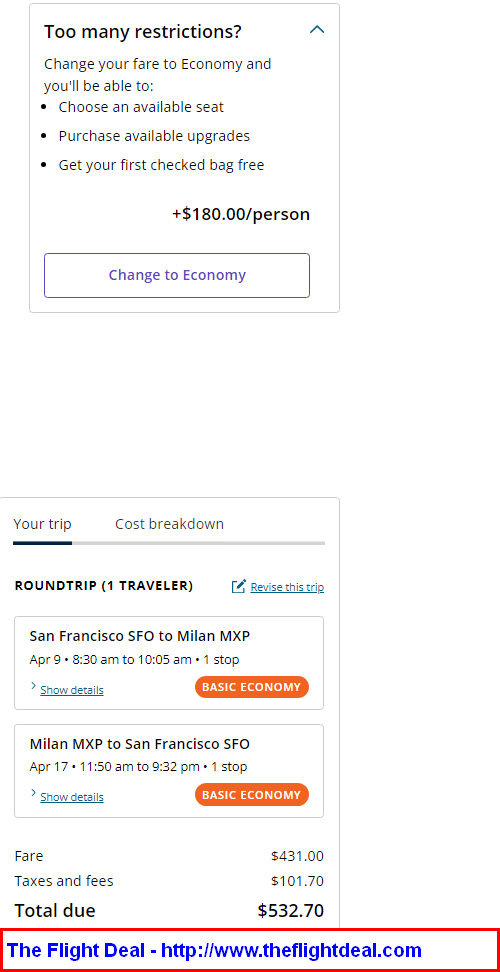
Task: Click the Taxes and fees $101.70 line
Action: [169, 881]
